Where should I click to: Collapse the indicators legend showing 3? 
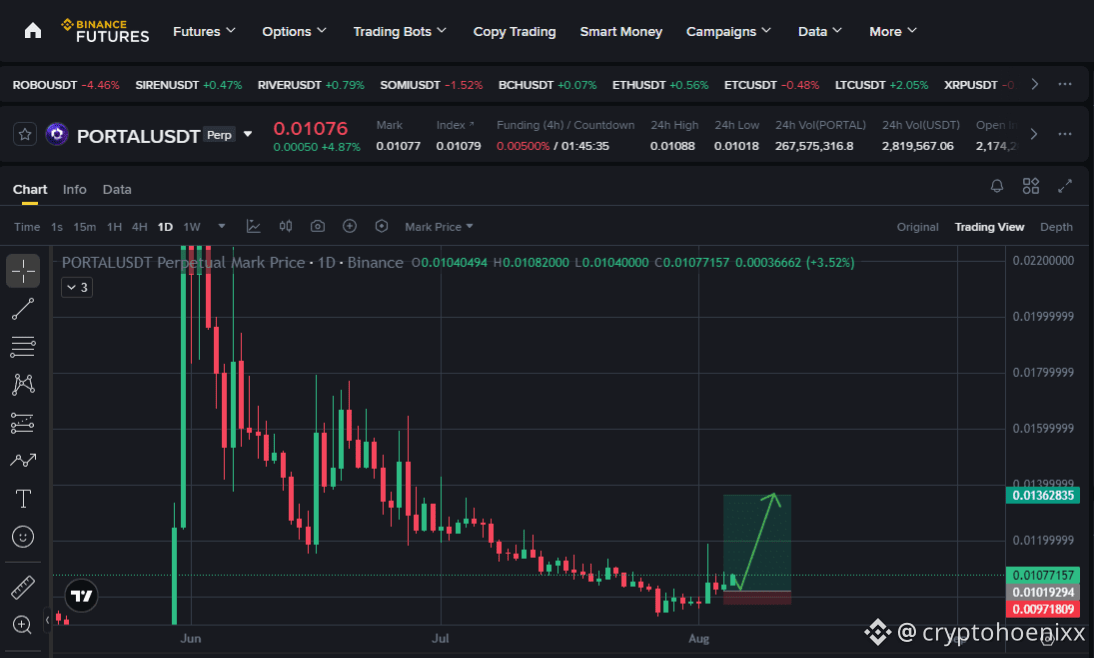coord(77,287)
